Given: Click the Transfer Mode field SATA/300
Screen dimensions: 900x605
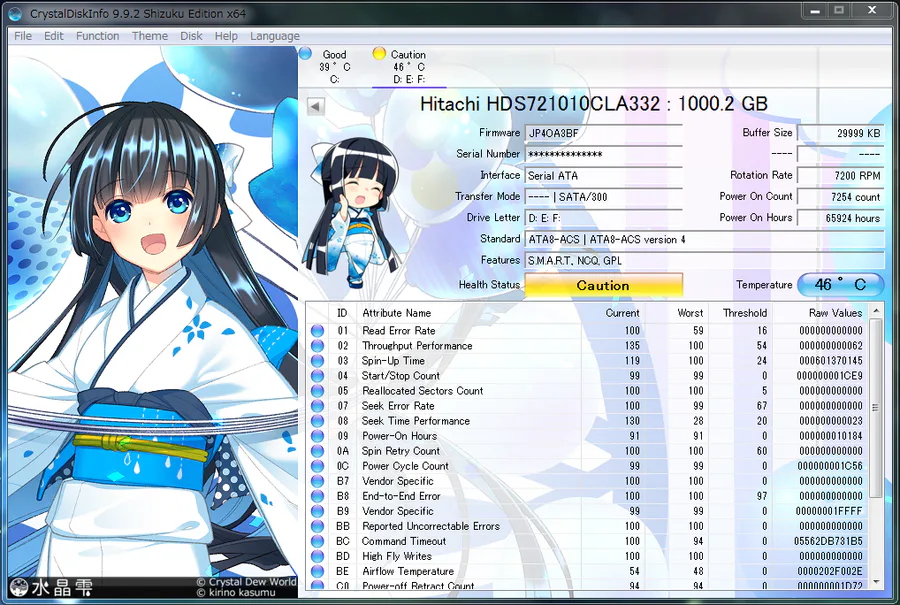Looking at the screenshot, I should [x=603, y=197].
